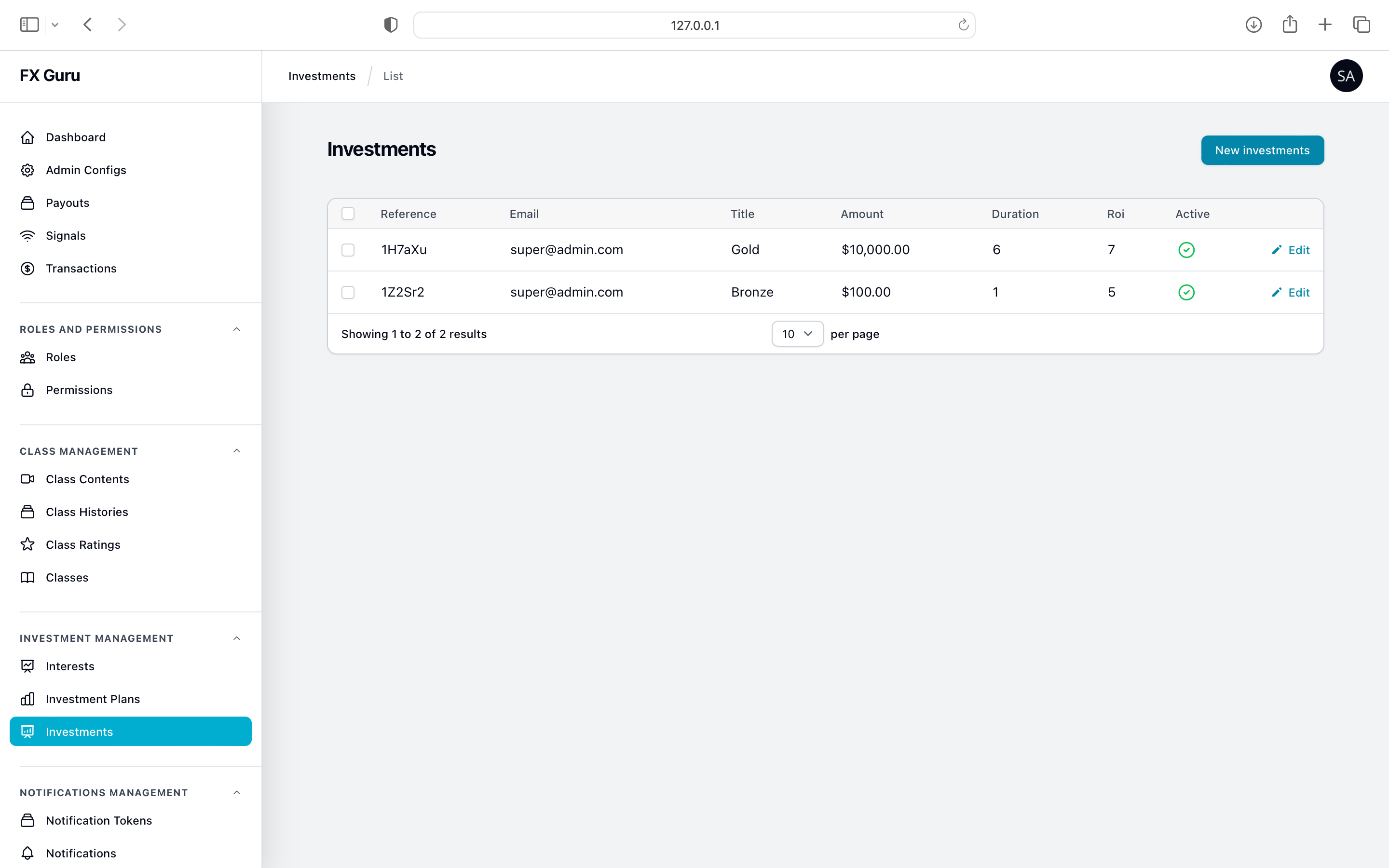Collapse the Roles and Permissions section
The width and height of the screenshot is (1389, 868).
point(236,329)
